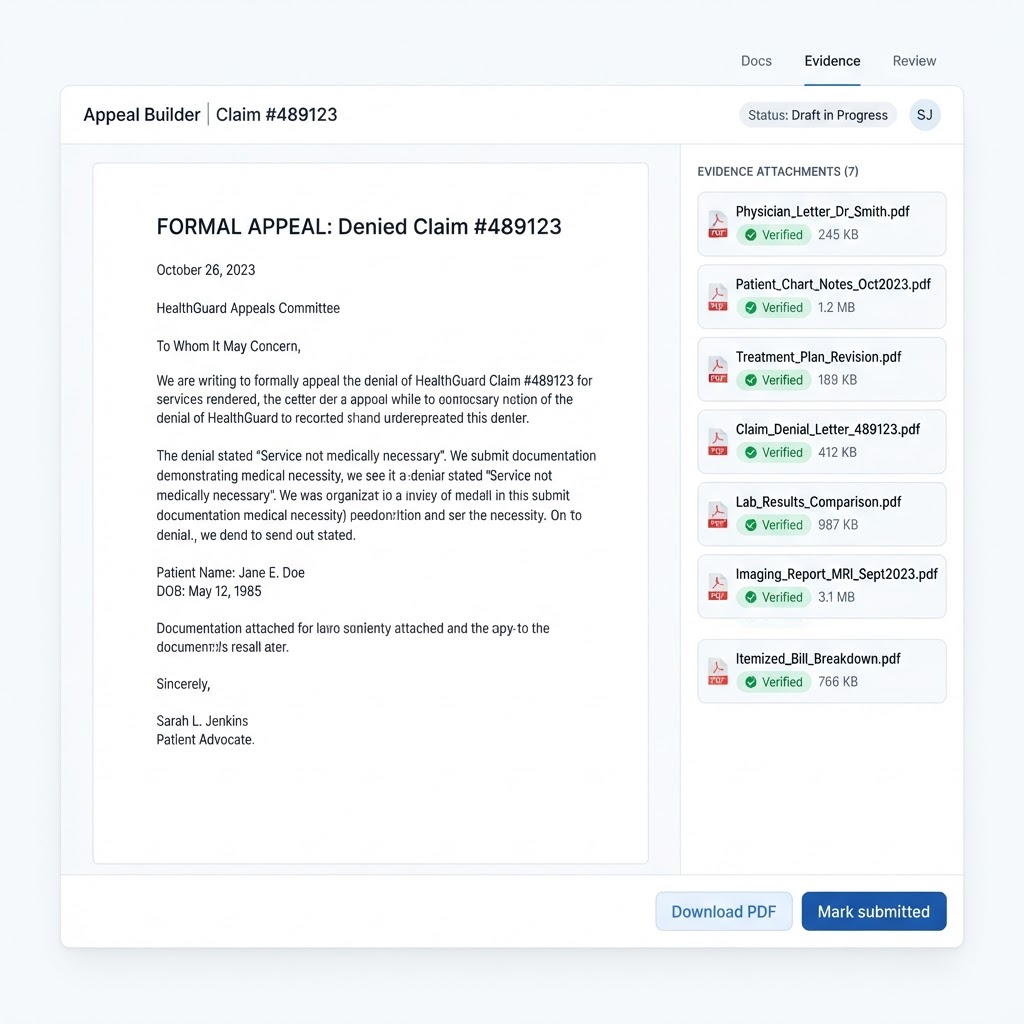
Task: Click the Status: Draft in Progress badge
Action: [818, 115]
